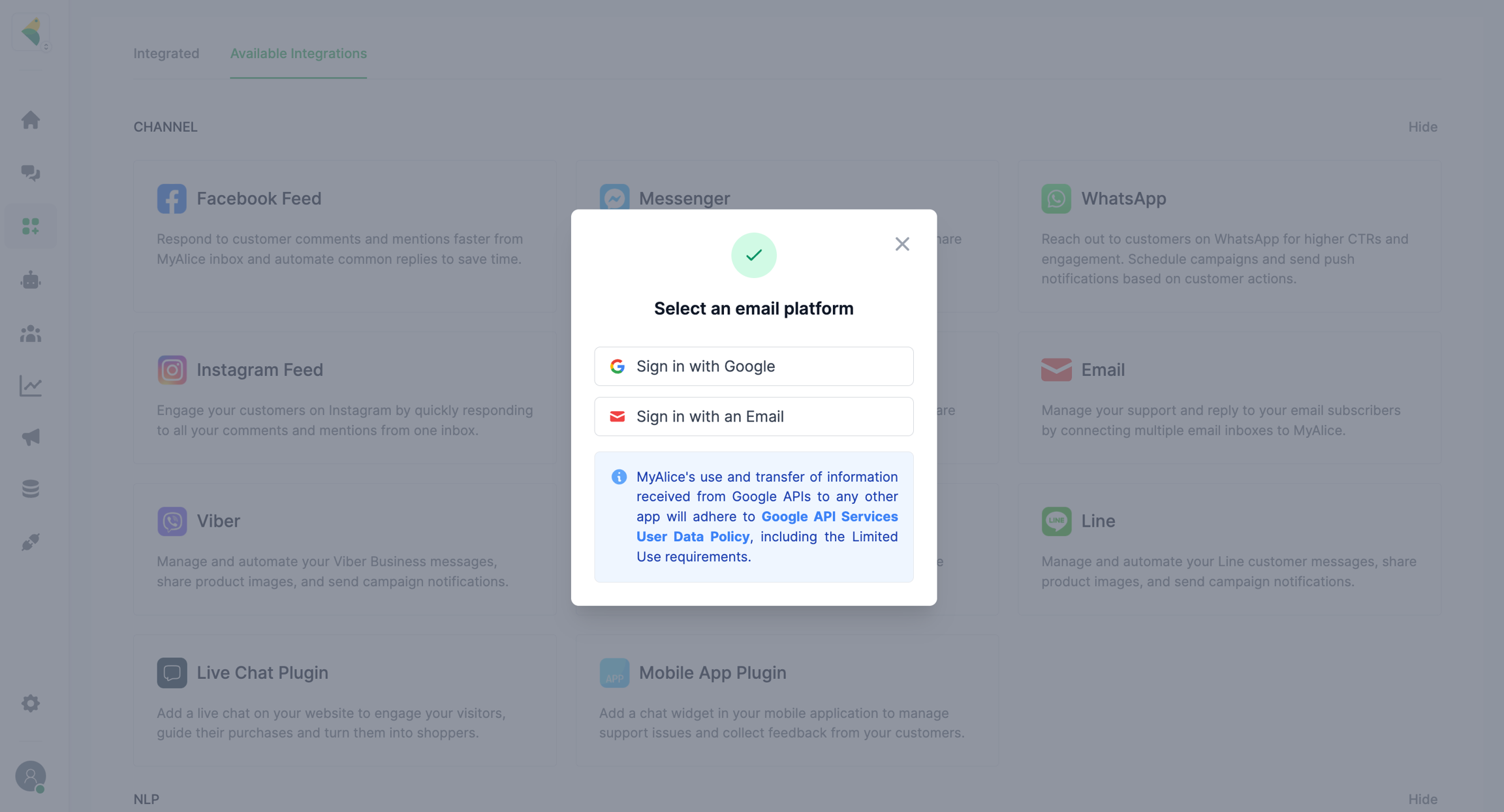This screenshot has height=812, width=1504.
Task: Click the user avatar at bottom left
Action: tap(31, 776)
